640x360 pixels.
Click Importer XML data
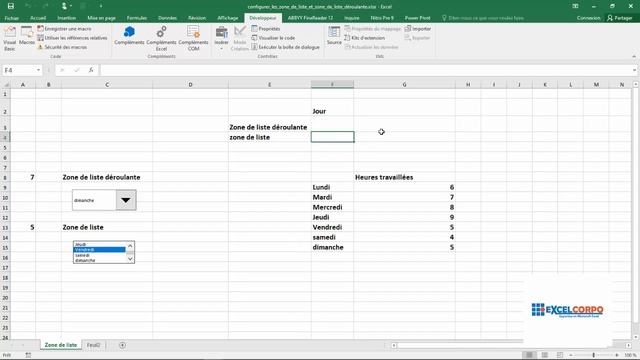tap(418, 29)
